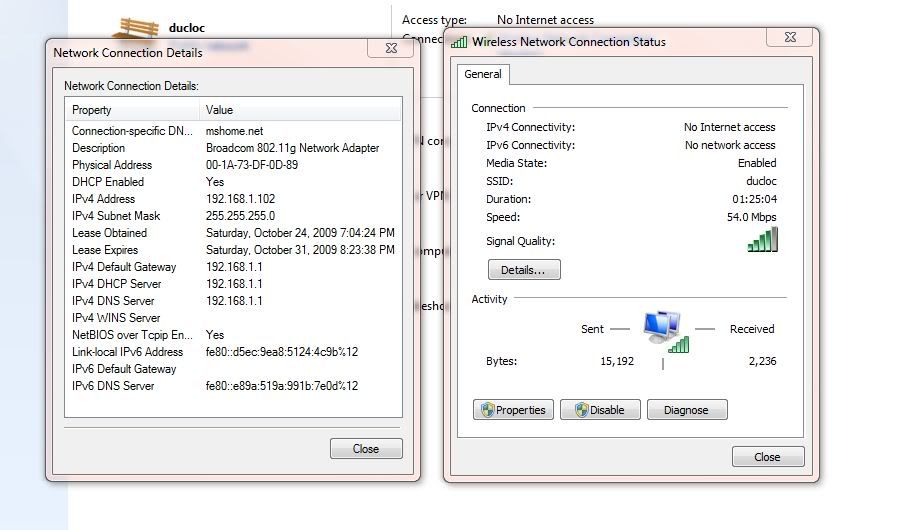The image size is (912, 530).
Task: Disable the wireless connection
Action: 600,410
